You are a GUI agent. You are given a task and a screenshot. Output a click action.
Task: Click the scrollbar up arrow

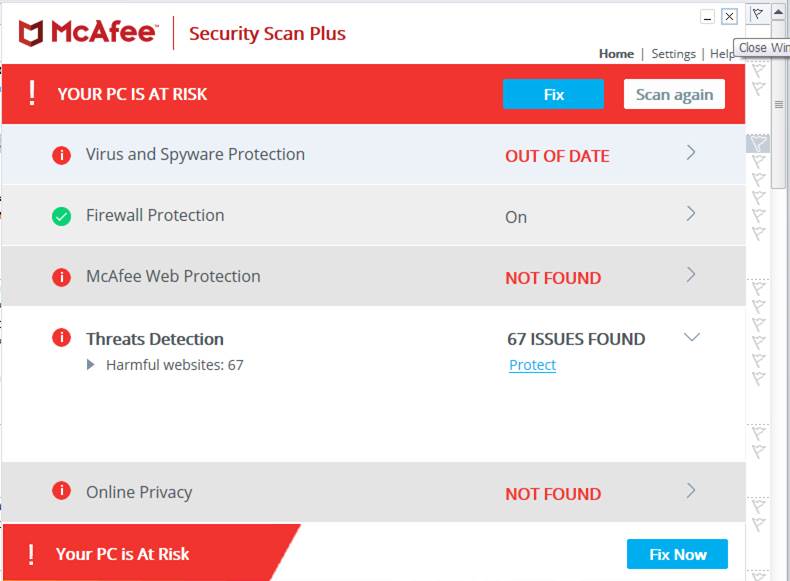(779, 14)
